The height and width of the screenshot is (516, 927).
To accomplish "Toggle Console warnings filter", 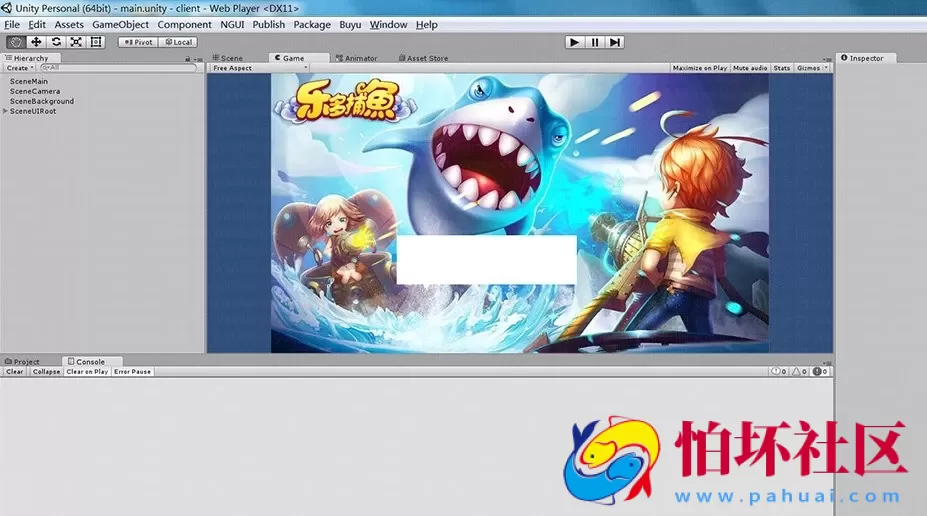I will pos(799,372).
